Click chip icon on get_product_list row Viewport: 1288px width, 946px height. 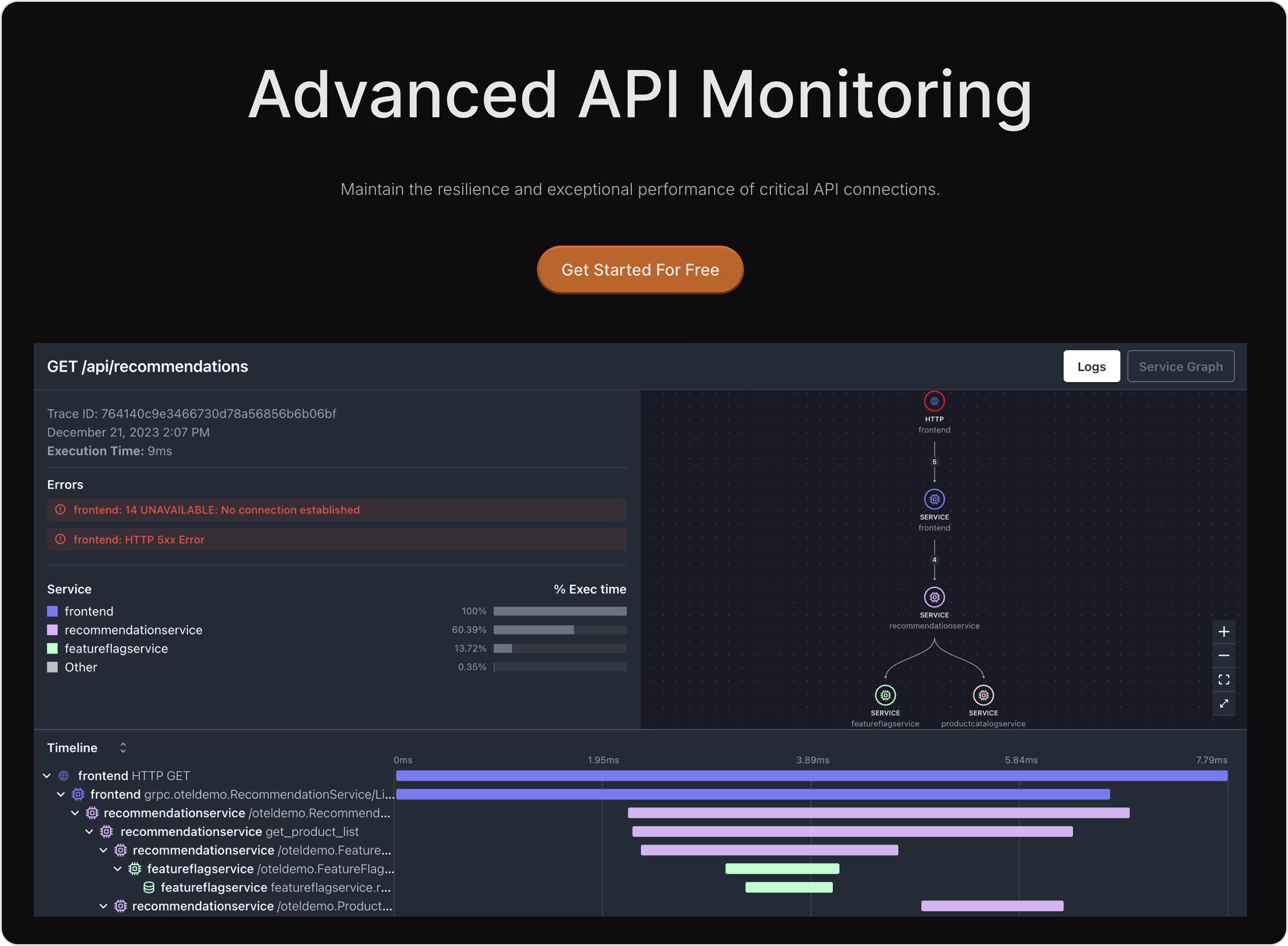click(x=106, y=832)
